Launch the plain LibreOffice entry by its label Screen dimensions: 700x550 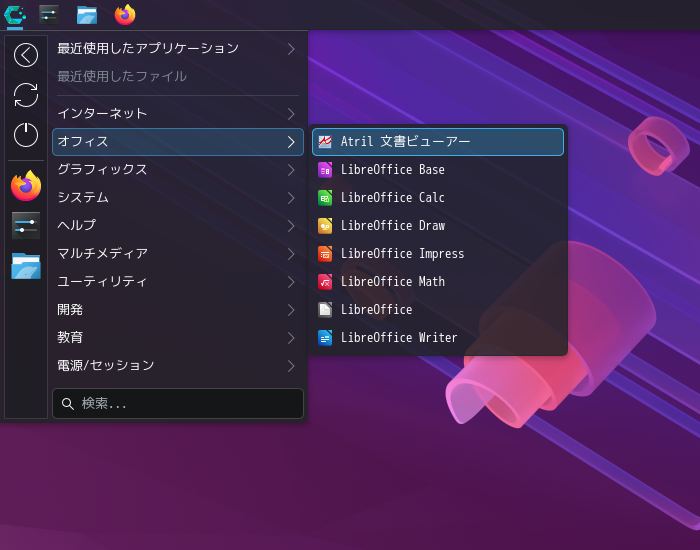pos(376,310)
